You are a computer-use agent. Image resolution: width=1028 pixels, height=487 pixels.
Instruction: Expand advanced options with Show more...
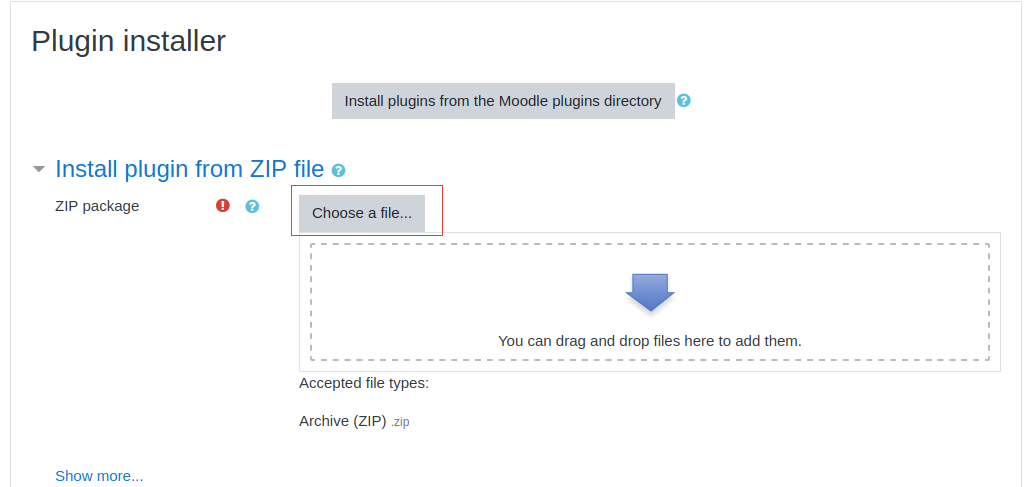(99, 476)
